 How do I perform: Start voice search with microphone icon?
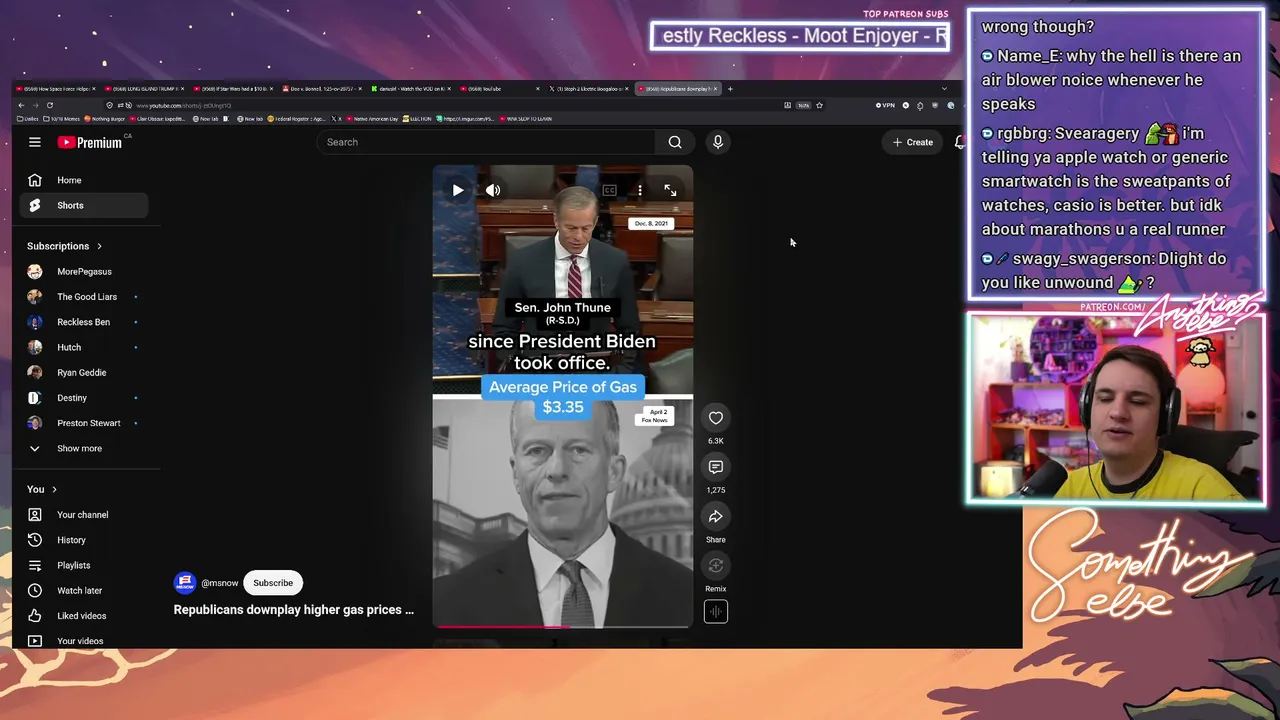[x=717, y=142]
